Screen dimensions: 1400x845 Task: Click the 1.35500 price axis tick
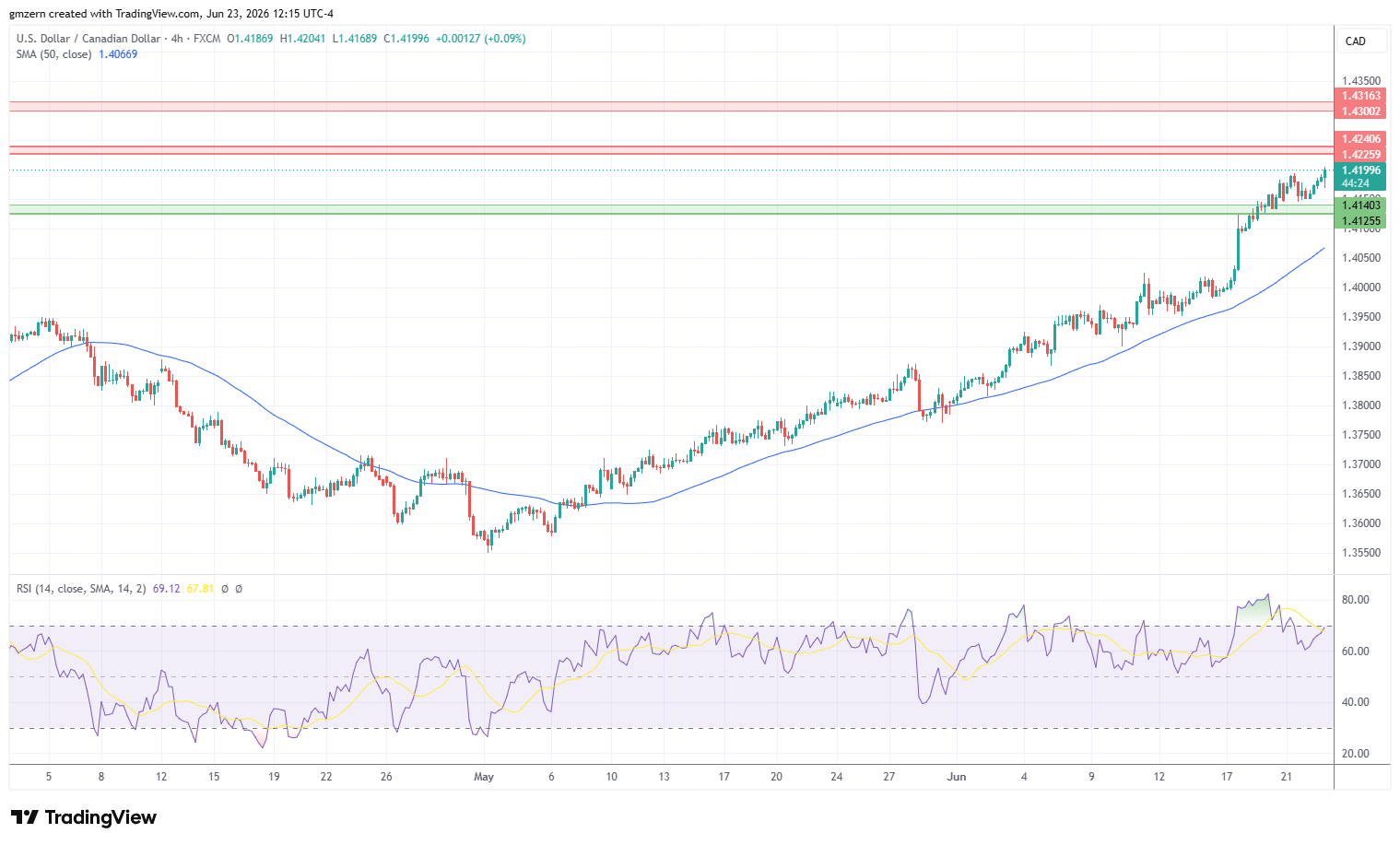pyautogui.click(x=1361, y=553)
